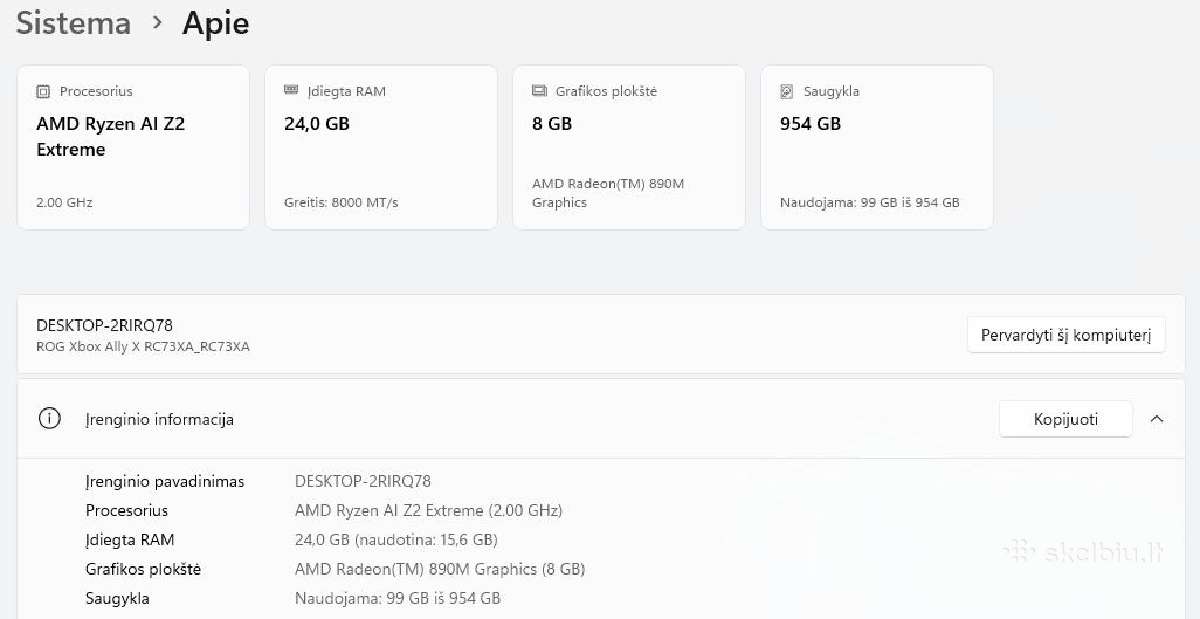Screen dimensions: 1200x619
Task: Click Naudojama: 99 GB iš 954 GB on Saugykla card
Action: [869, 202]
